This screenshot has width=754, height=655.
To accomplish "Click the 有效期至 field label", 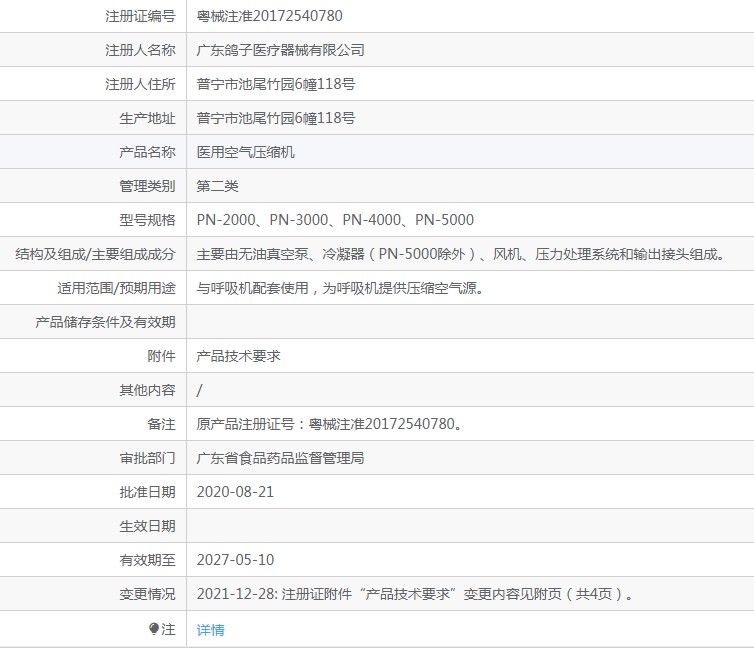I will [x=147, y=560].
